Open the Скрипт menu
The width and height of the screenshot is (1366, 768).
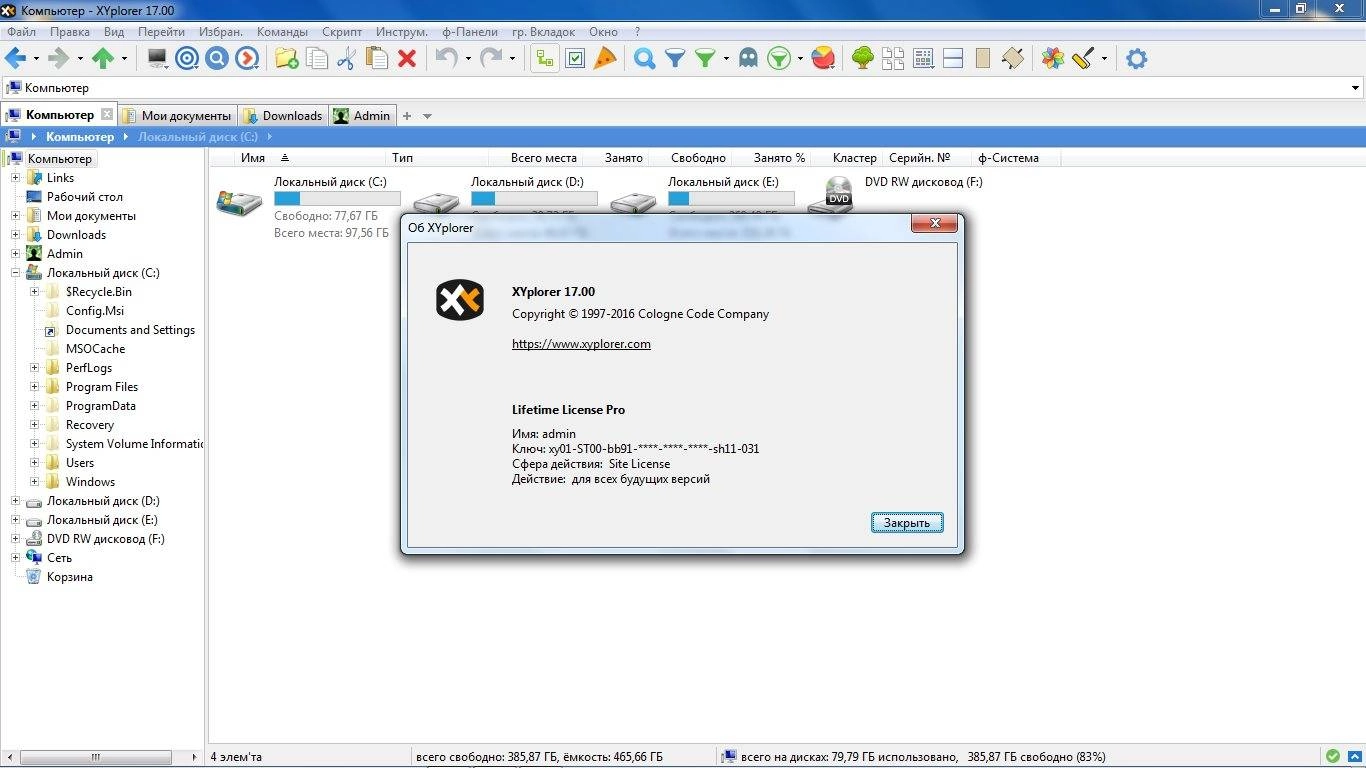[342, 32]
